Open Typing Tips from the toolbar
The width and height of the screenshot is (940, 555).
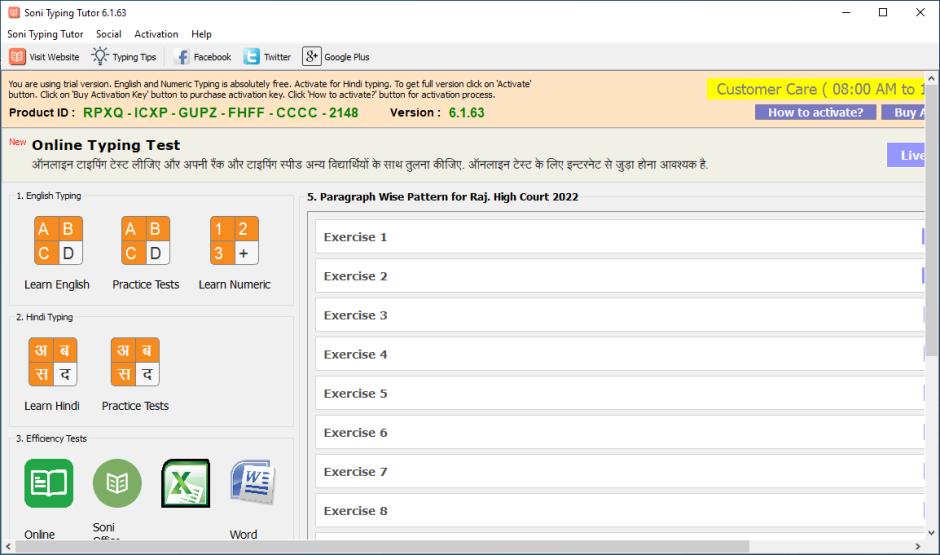click(124, 57)
